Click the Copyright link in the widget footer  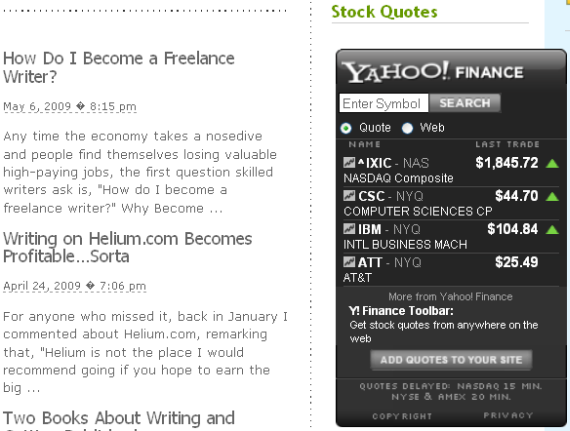(402, 416)
